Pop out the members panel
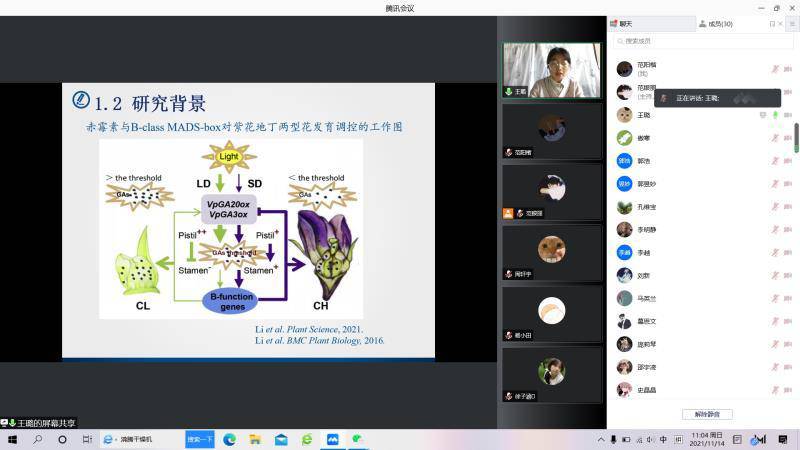The width and height of the screenshot is (800, 450). (772, 24)
